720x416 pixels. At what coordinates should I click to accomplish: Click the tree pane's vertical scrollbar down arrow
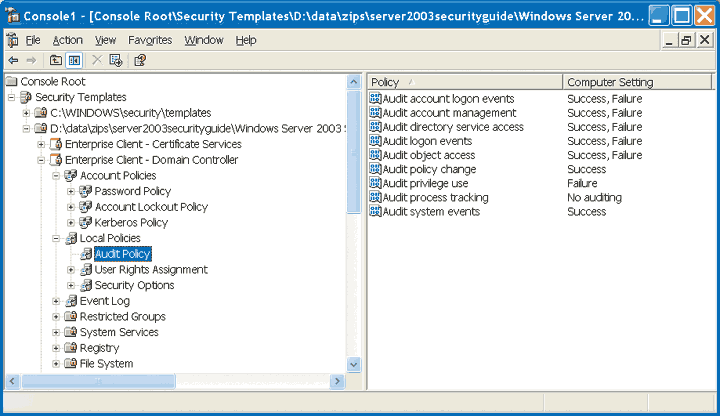click(353, 365)
